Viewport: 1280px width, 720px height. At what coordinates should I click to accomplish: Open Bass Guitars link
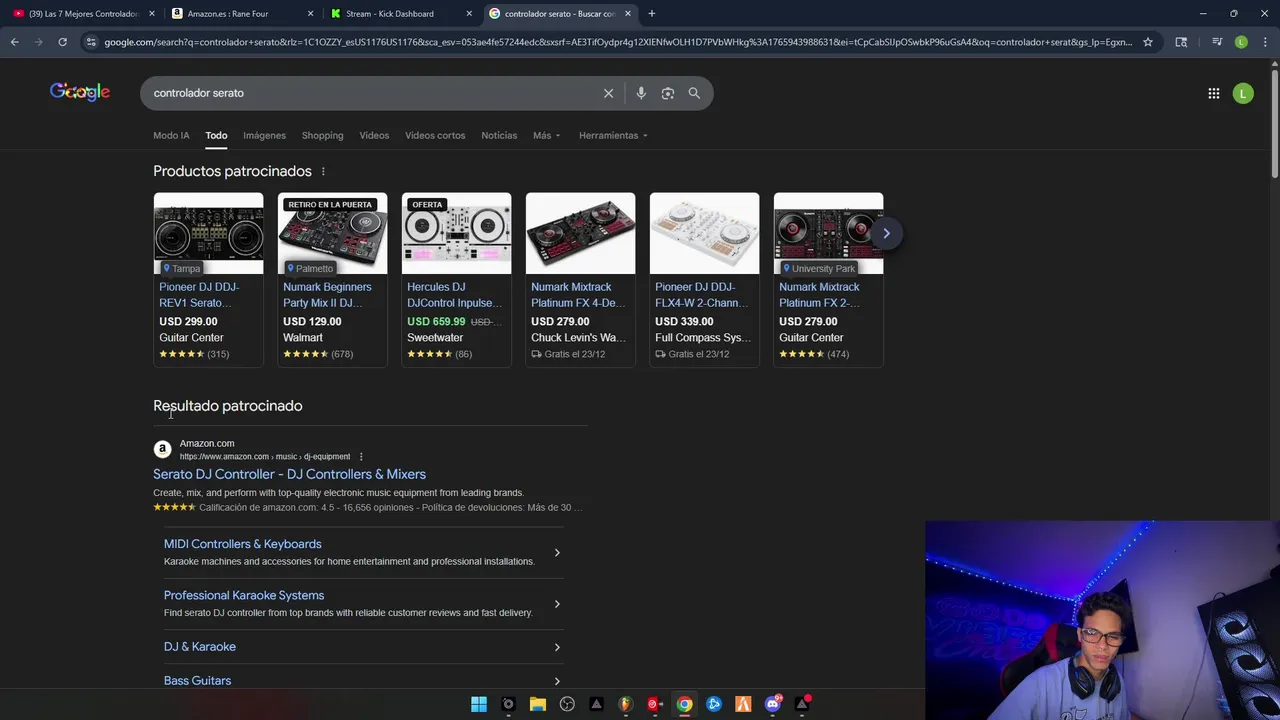click(x=197, y=680)
